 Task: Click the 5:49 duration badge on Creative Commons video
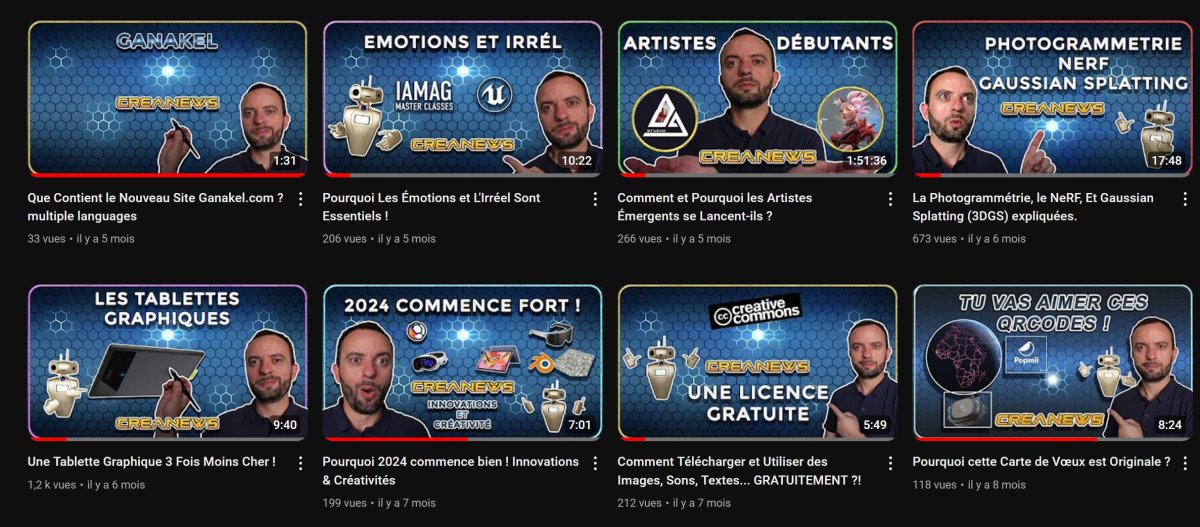pos(875,425)
